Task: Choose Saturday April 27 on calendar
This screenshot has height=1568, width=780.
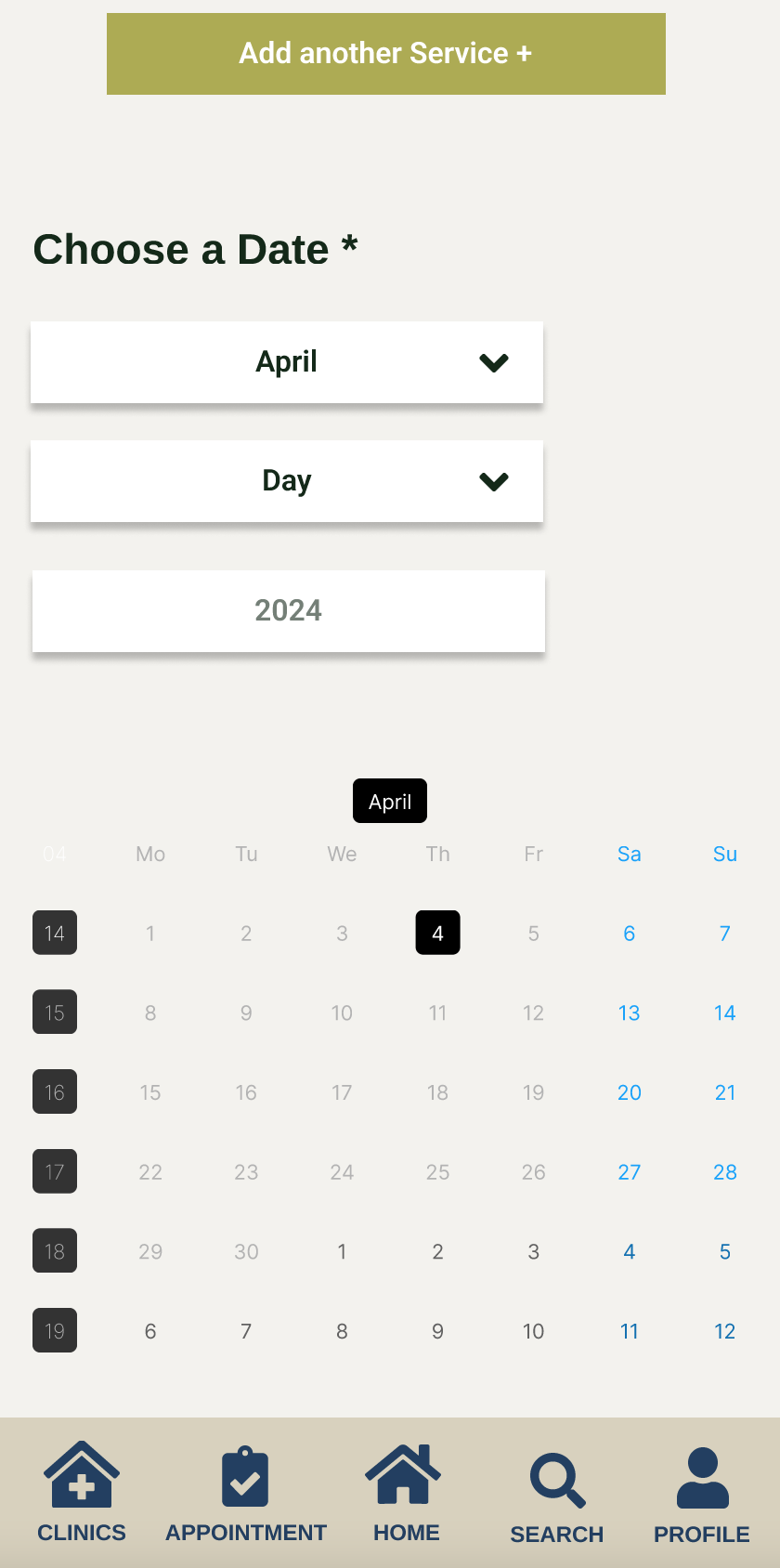Action: [630, 1172]
